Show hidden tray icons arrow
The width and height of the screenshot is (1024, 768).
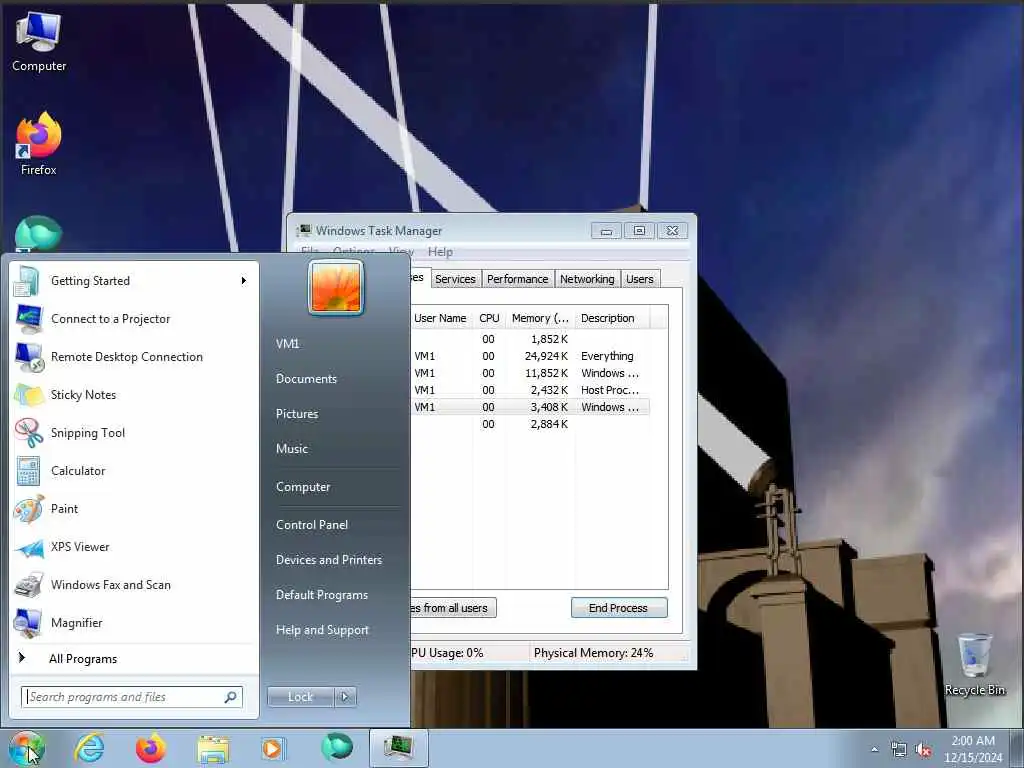(874, 750)
